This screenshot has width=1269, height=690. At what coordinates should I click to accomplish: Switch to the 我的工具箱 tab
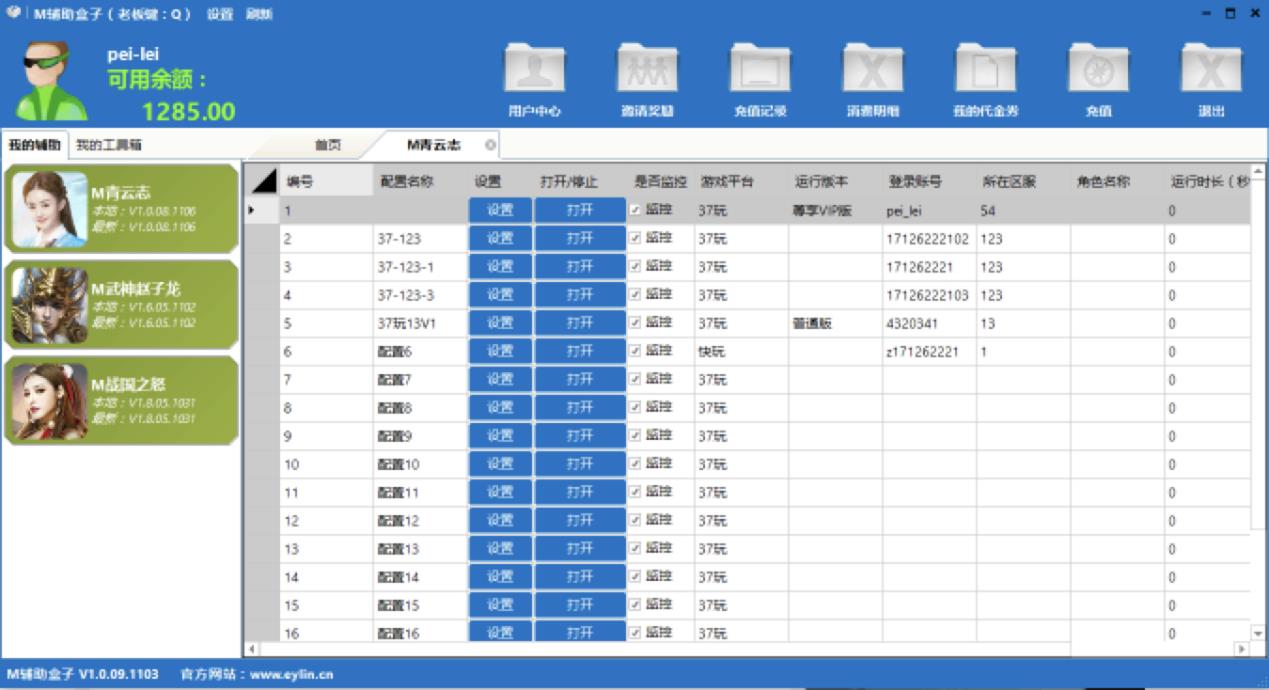pos(109,145)
